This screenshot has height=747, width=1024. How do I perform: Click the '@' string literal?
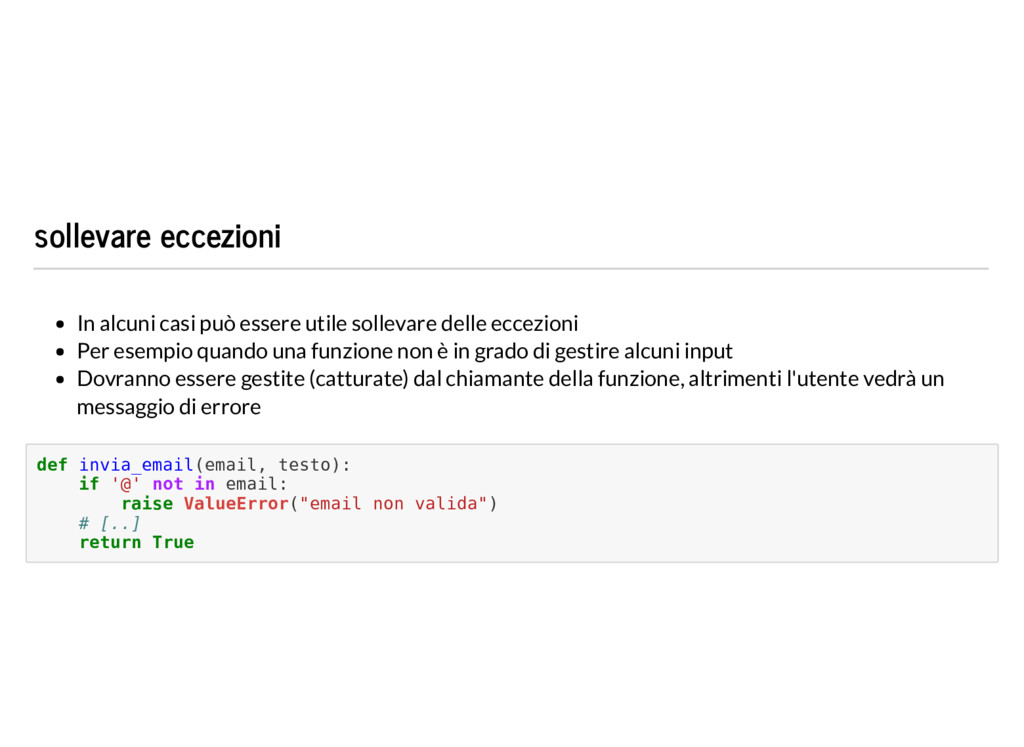click(125, 484)
